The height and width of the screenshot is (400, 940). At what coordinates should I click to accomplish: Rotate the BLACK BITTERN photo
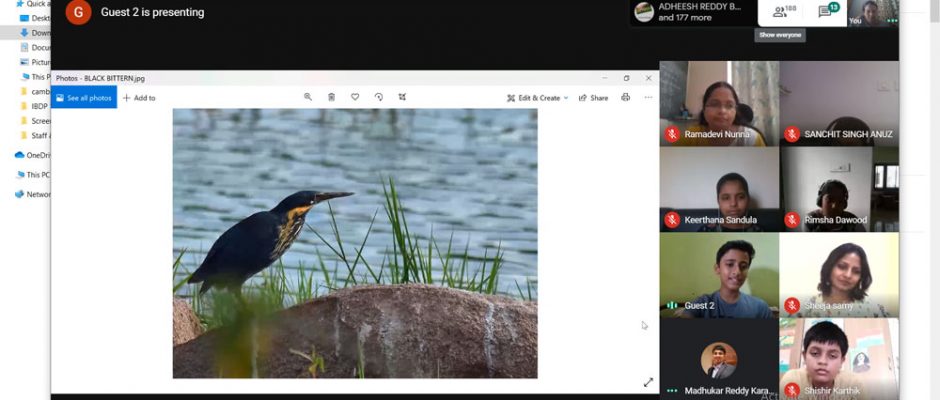click(x=378, y=97)
